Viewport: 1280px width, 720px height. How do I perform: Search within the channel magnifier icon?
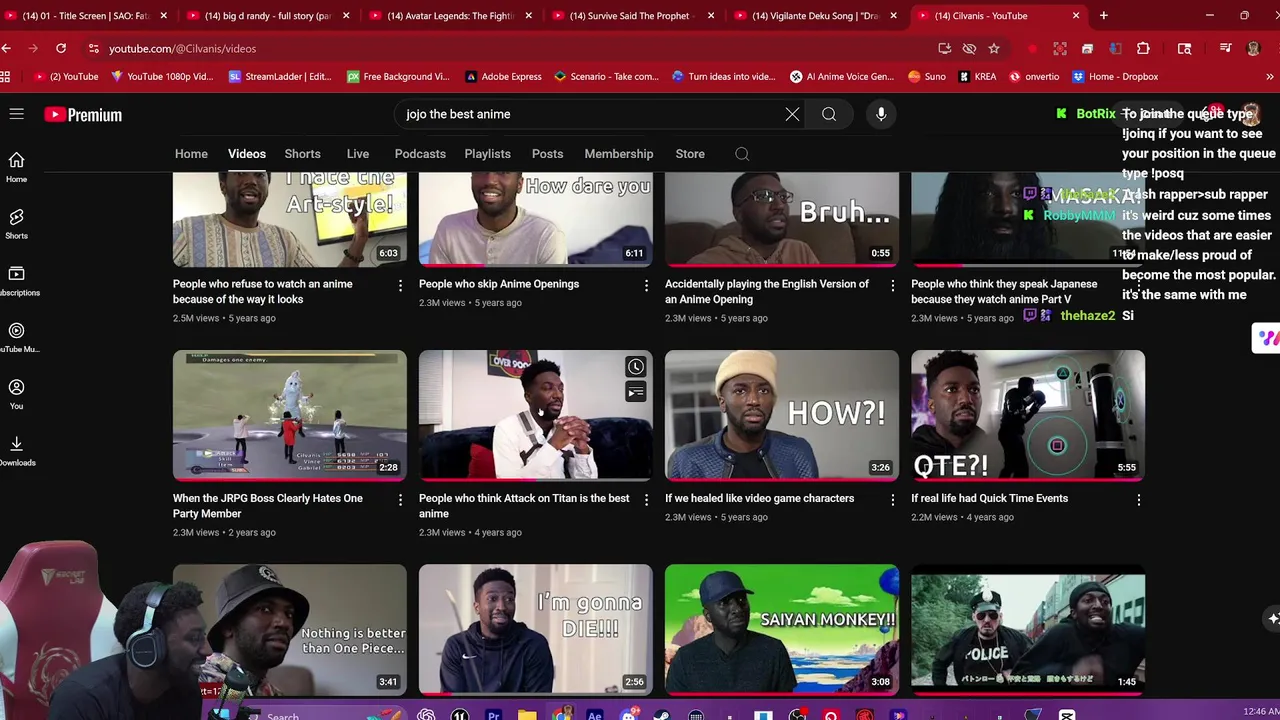pos(742,154)
